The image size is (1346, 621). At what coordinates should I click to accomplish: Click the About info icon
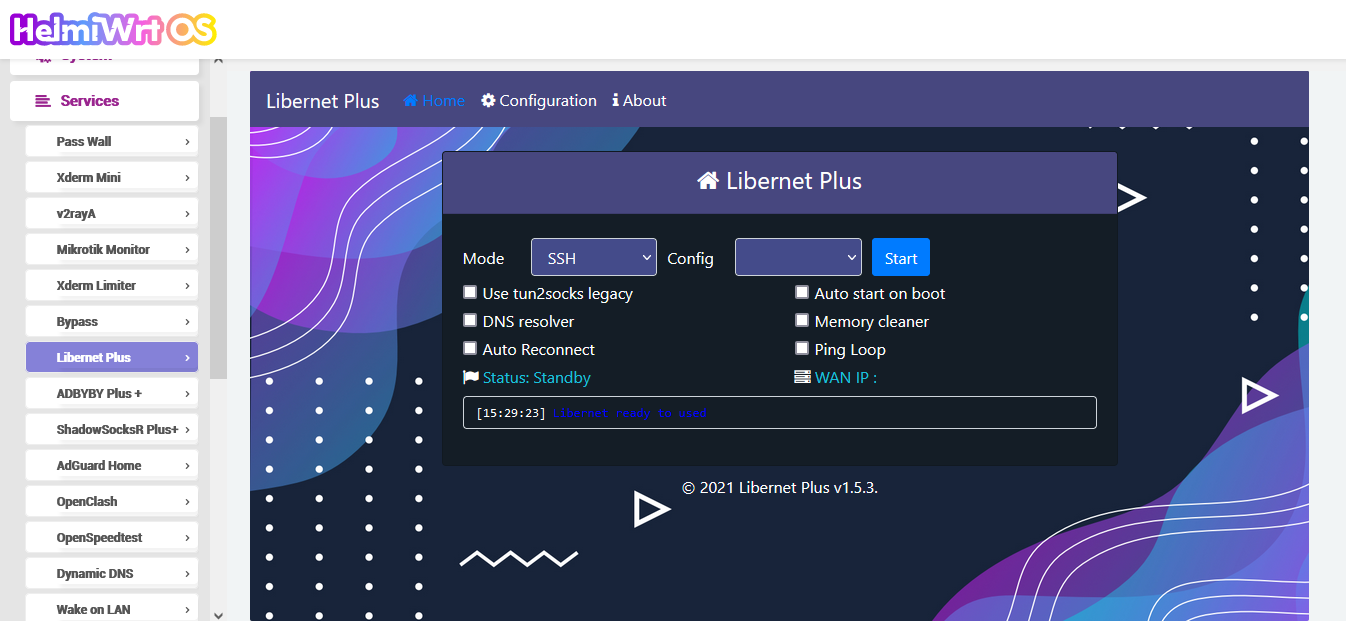point(615,100)
